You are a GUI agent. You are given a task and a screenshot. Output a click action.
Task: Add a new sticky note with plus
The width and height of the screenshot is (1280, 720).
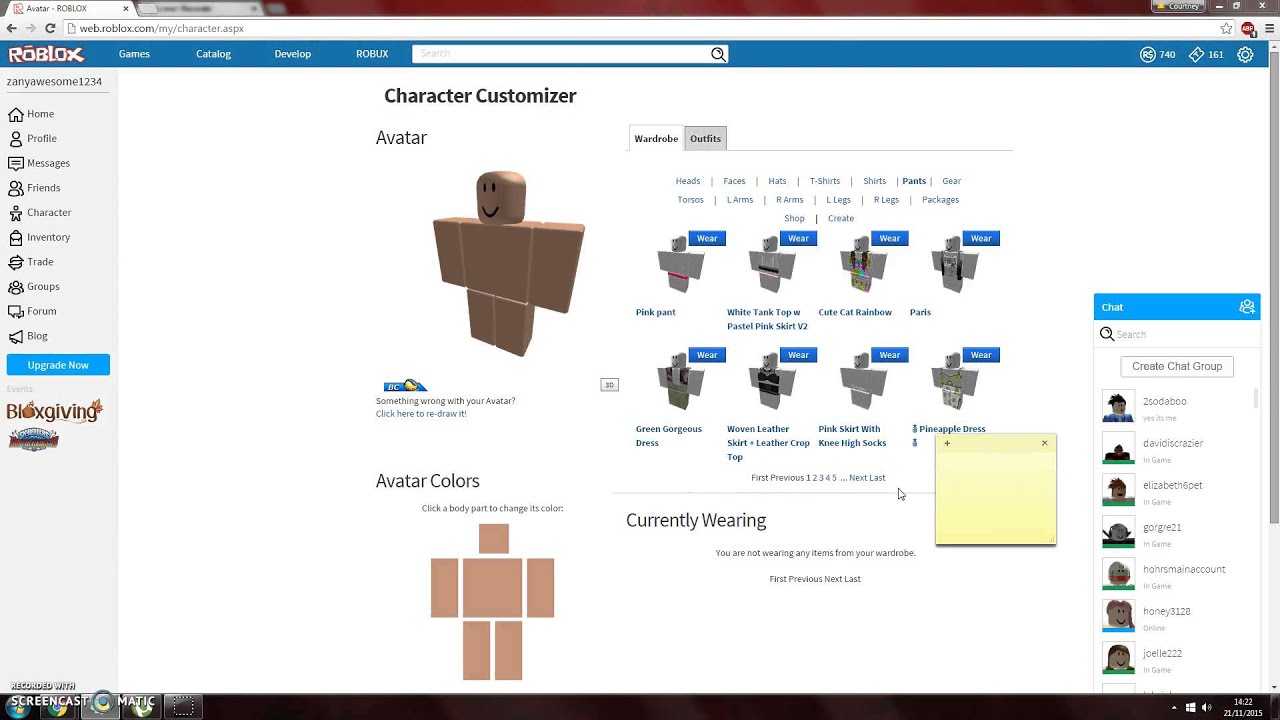click(x=947, y=444)
